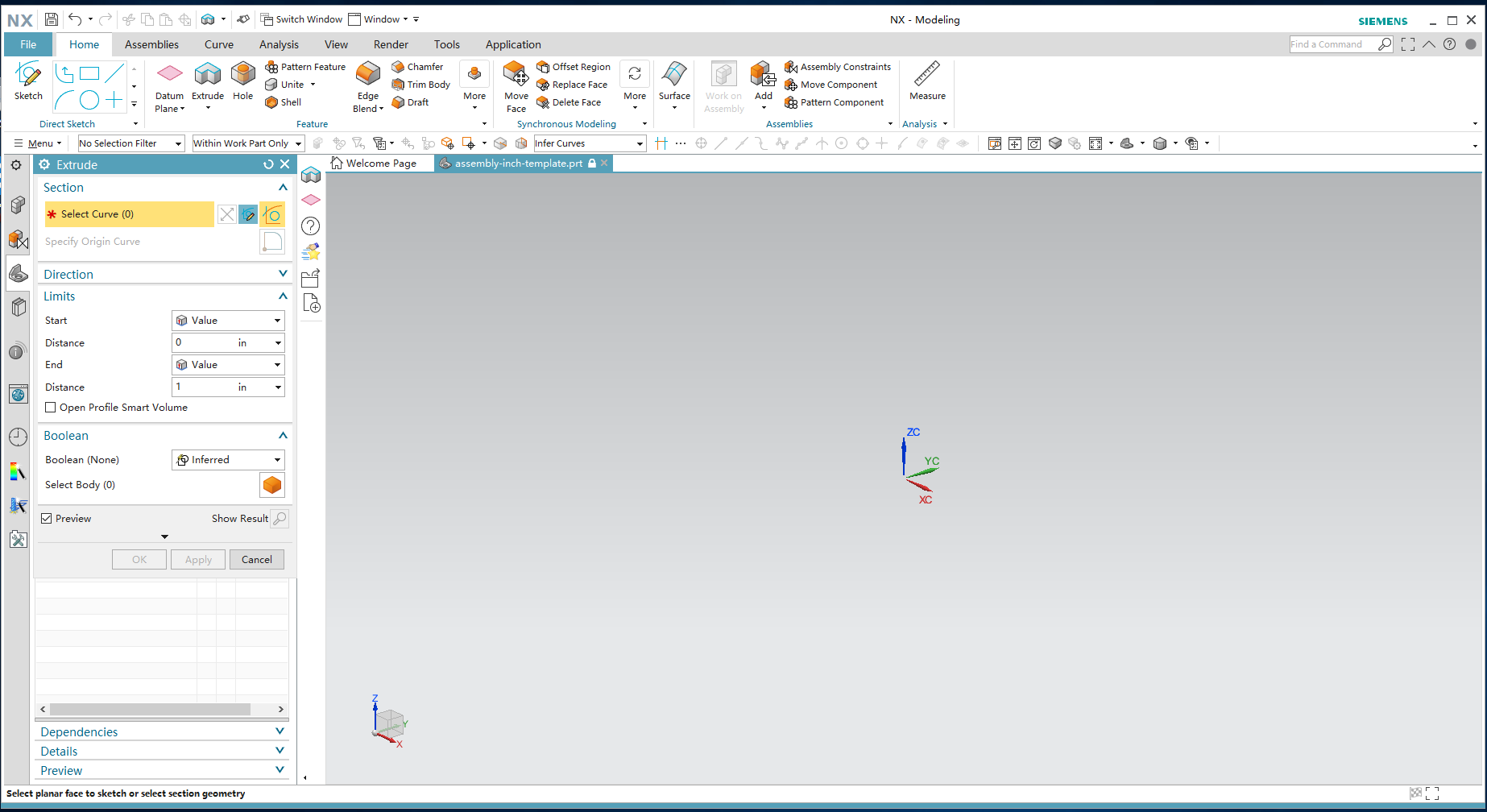Select the Shell command
This screenshot has height=812, width=1487.
tap(284, 102)
